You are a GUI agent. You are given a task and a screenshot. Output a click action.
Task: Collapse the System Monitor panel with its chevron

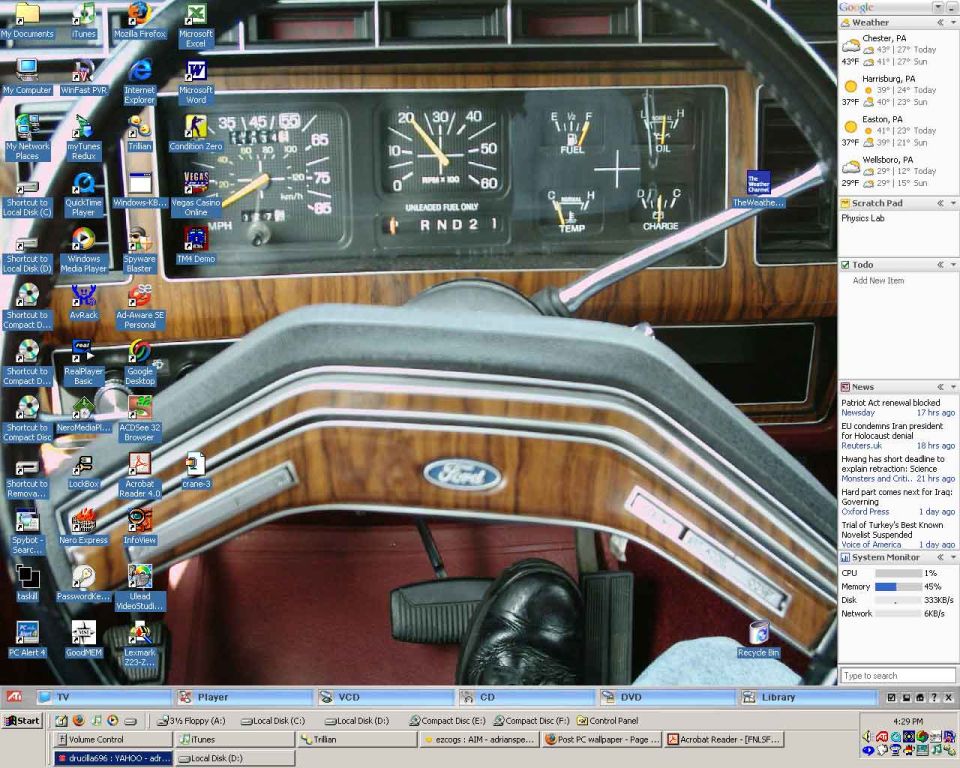(x=940, y=558)
